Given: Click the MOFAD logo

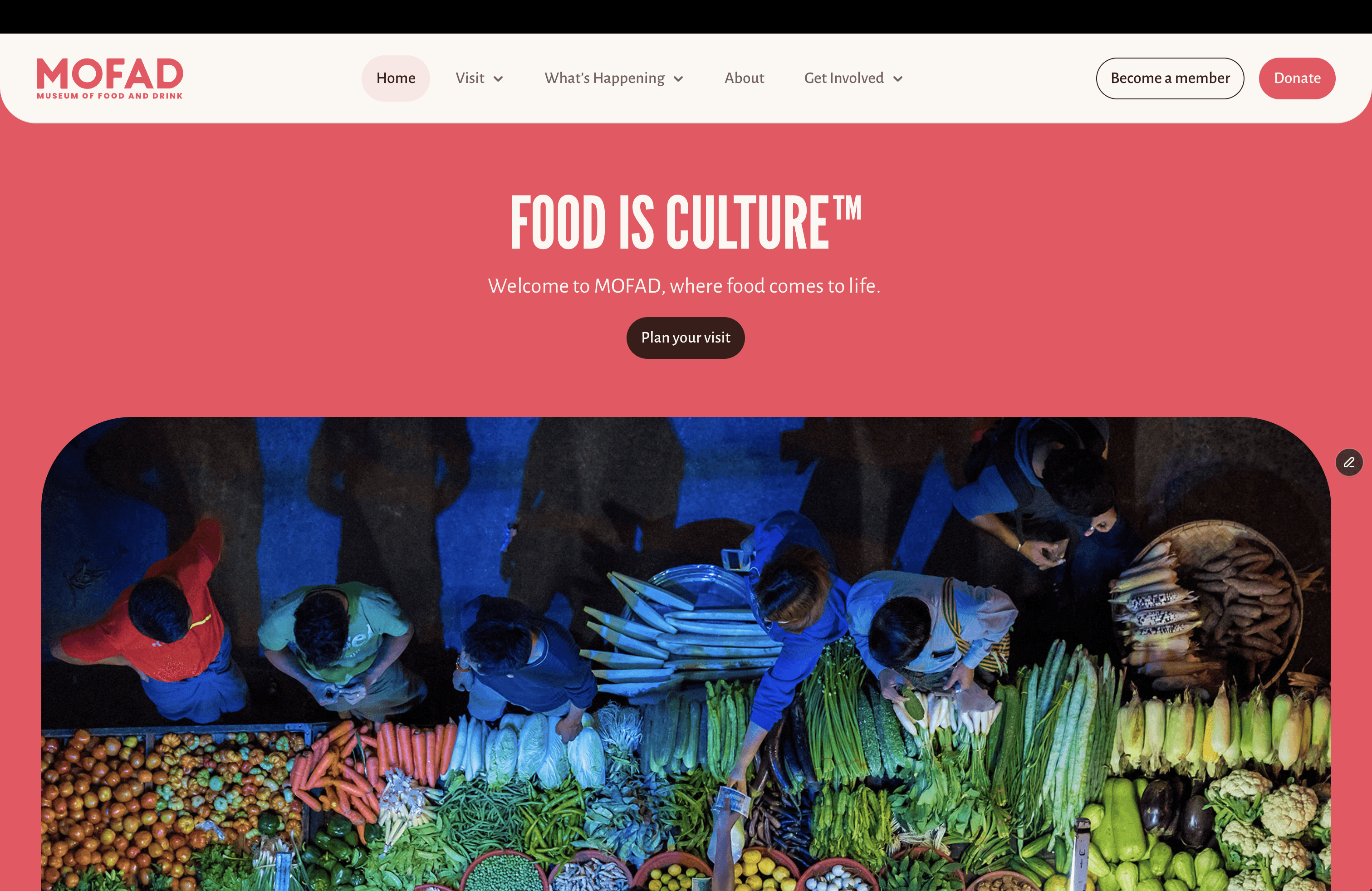Looking at the screenshot, I should click(109, 78).
